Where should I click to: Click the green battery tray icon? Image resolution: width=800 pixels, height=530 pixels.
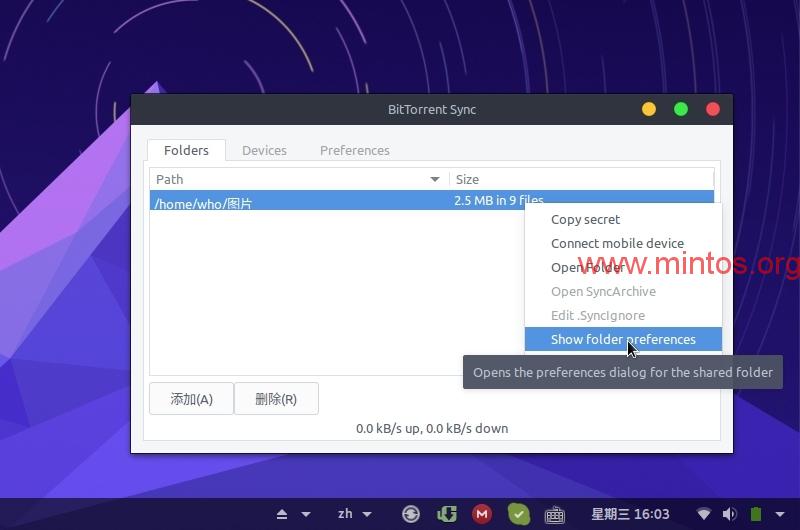[756, 514]
